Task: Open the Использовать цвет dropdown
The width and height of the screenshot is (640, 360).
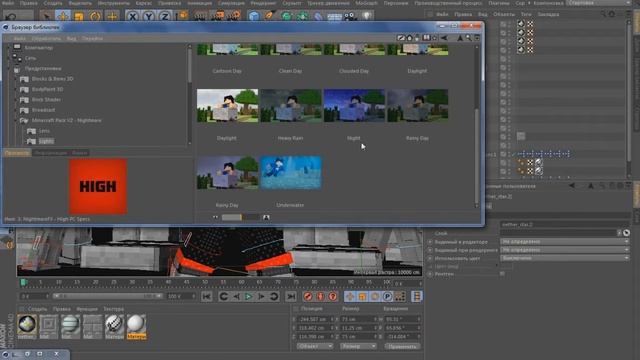Action: click(564, 258)
